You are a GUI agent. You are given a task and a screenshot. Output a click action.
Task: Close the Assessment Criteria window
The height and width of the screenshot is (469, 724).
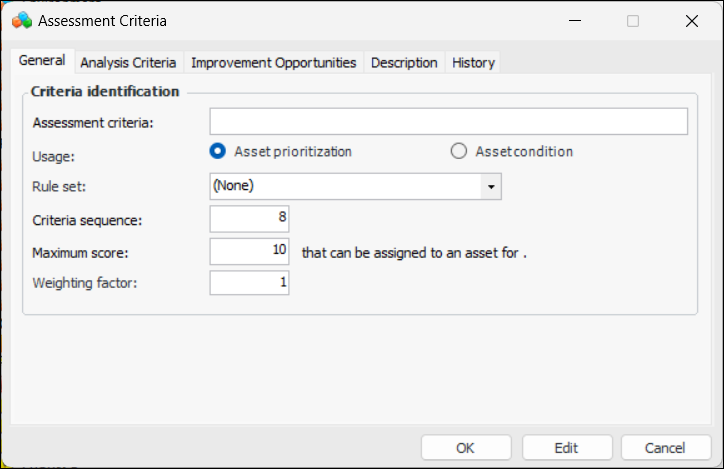[x=691, y=20]
